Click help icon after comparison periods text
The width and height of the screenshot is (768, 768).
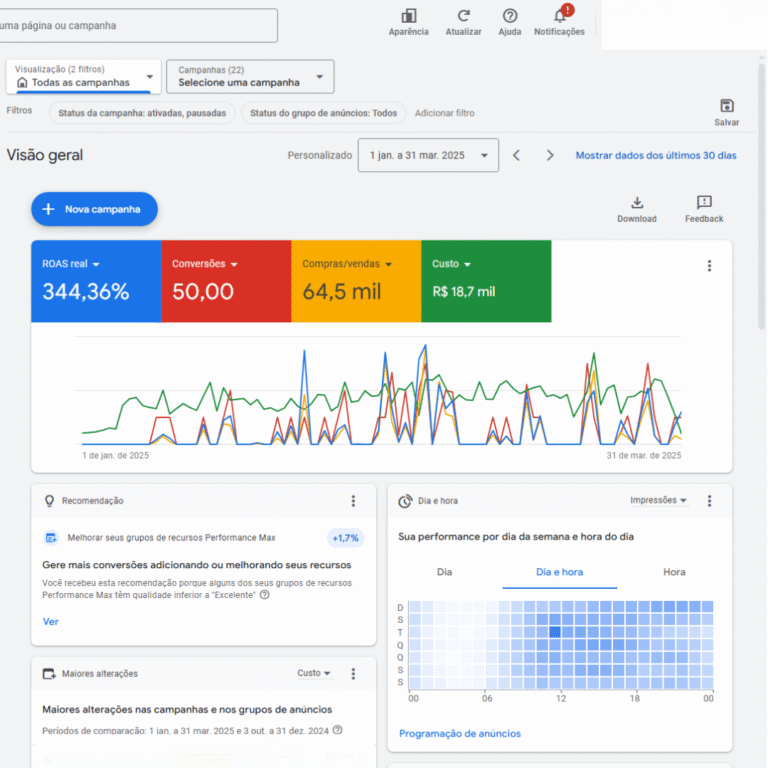click(x=337, y=730)
